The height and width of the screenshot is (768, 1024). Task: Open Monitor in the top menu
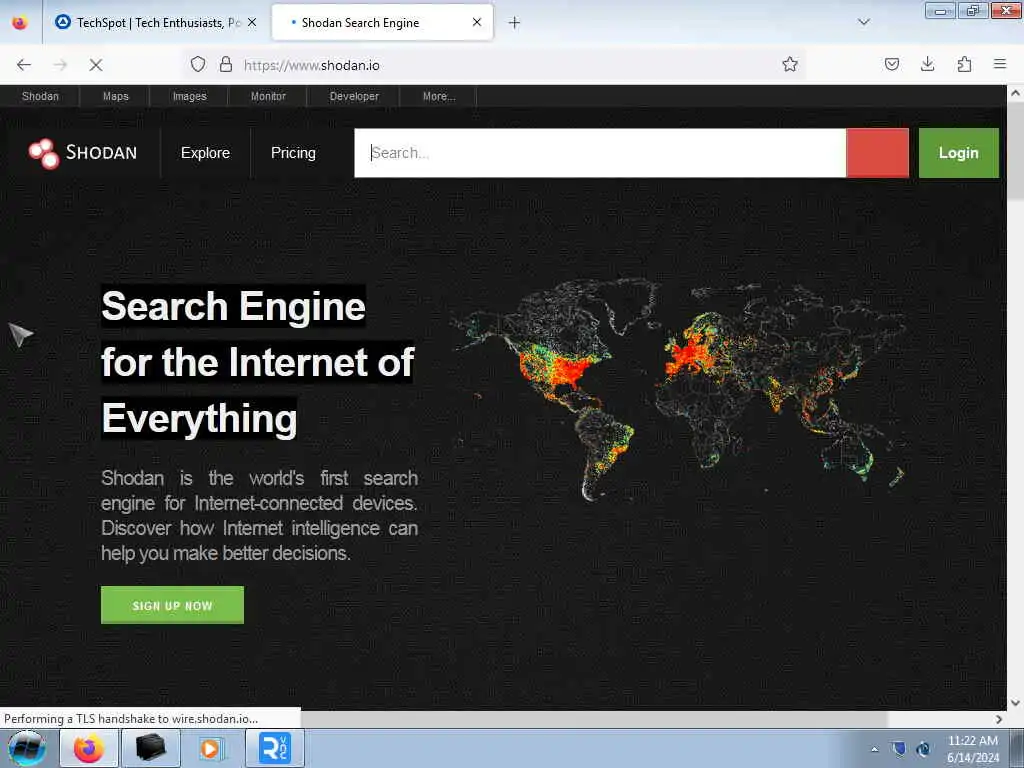[x=268, y=96]
